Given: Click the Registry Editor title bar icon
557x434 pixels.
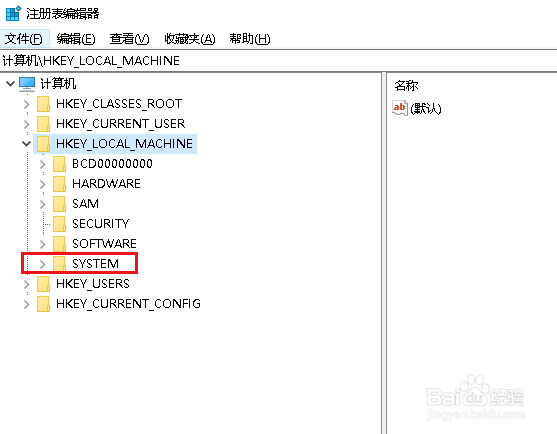Looking at the screenshot, I should tap(13, 13).
